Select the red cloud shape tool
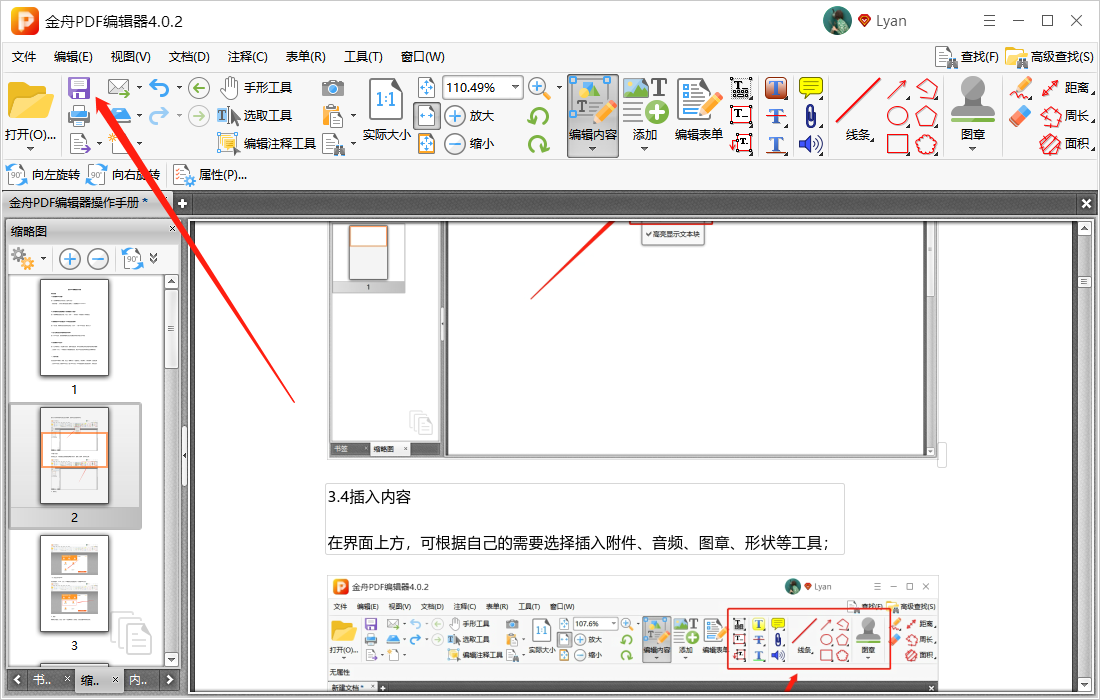 pyautogui.click(x=926, y=144)
